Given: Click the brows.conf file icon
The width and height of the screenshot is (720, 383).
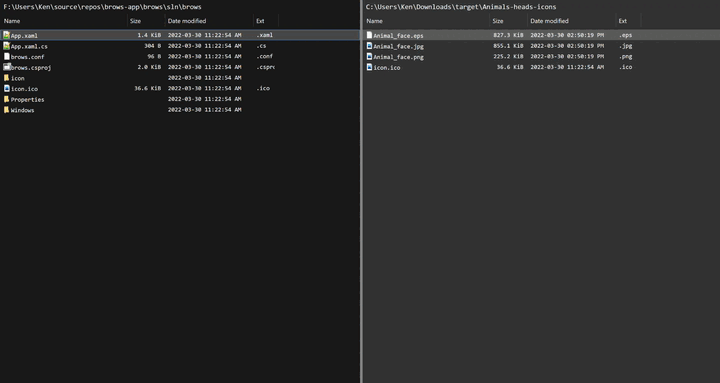Looking at the screenshot, I should coord(6,56).
